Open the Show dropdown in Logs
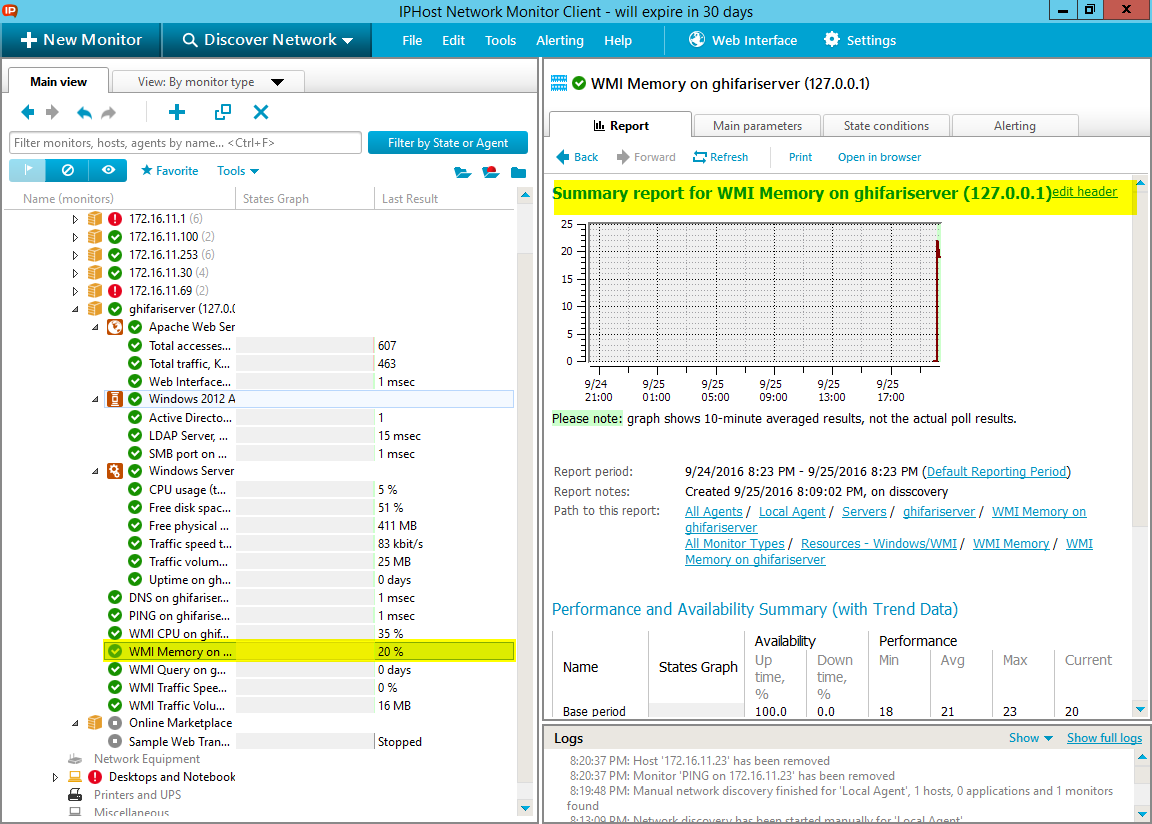The width and height of the screenshot is (1152, 824). point(1031,737)
